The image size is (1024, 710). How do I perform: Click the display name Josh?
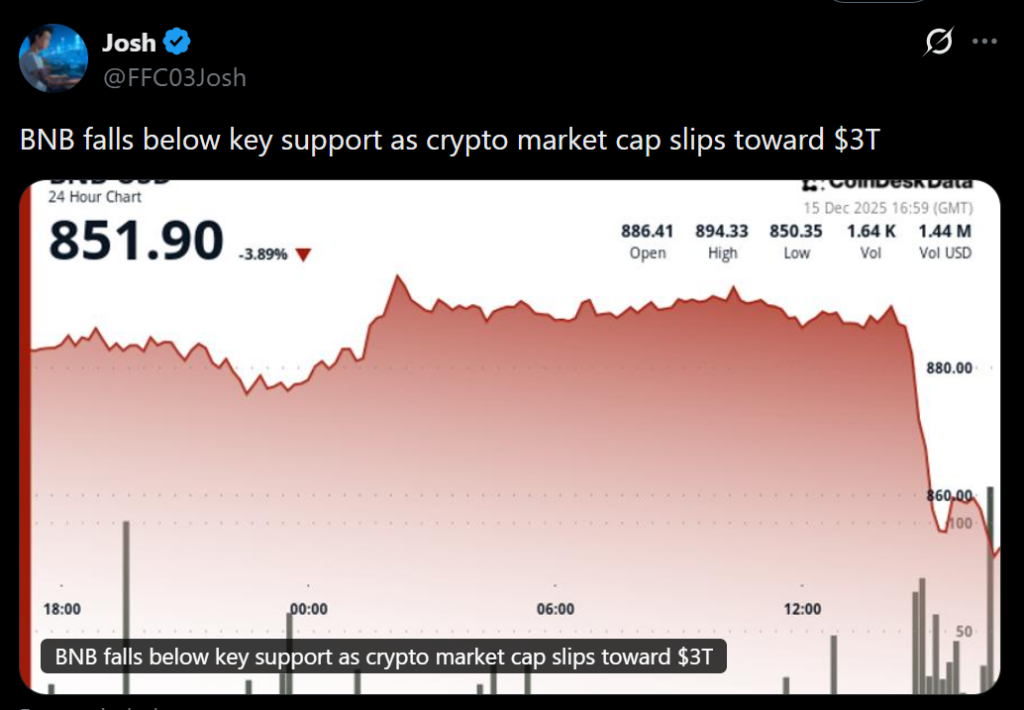coord(128,43)
